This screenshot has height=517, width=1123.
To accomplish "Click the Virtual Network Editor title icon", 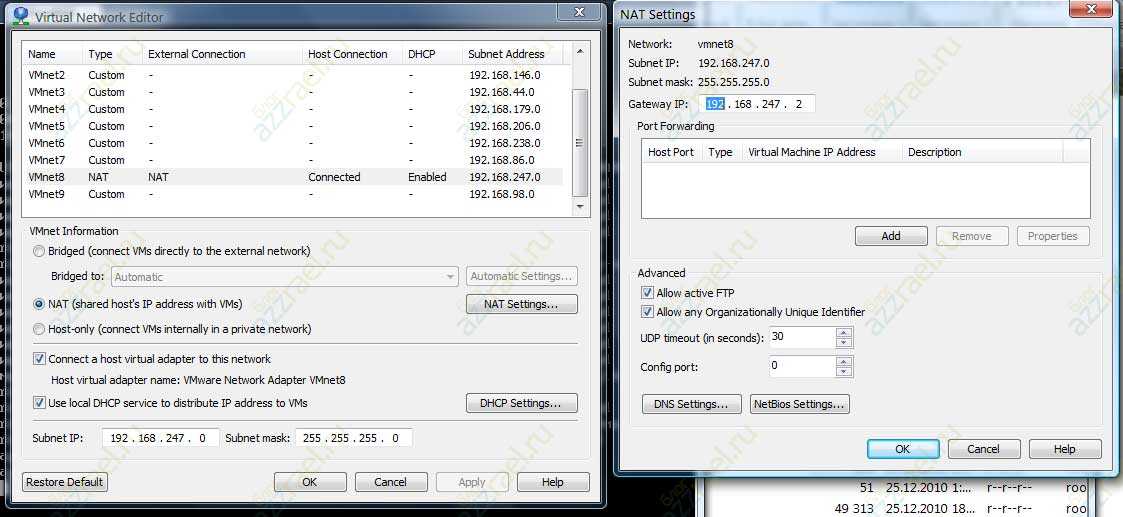I will pos(21,16).
